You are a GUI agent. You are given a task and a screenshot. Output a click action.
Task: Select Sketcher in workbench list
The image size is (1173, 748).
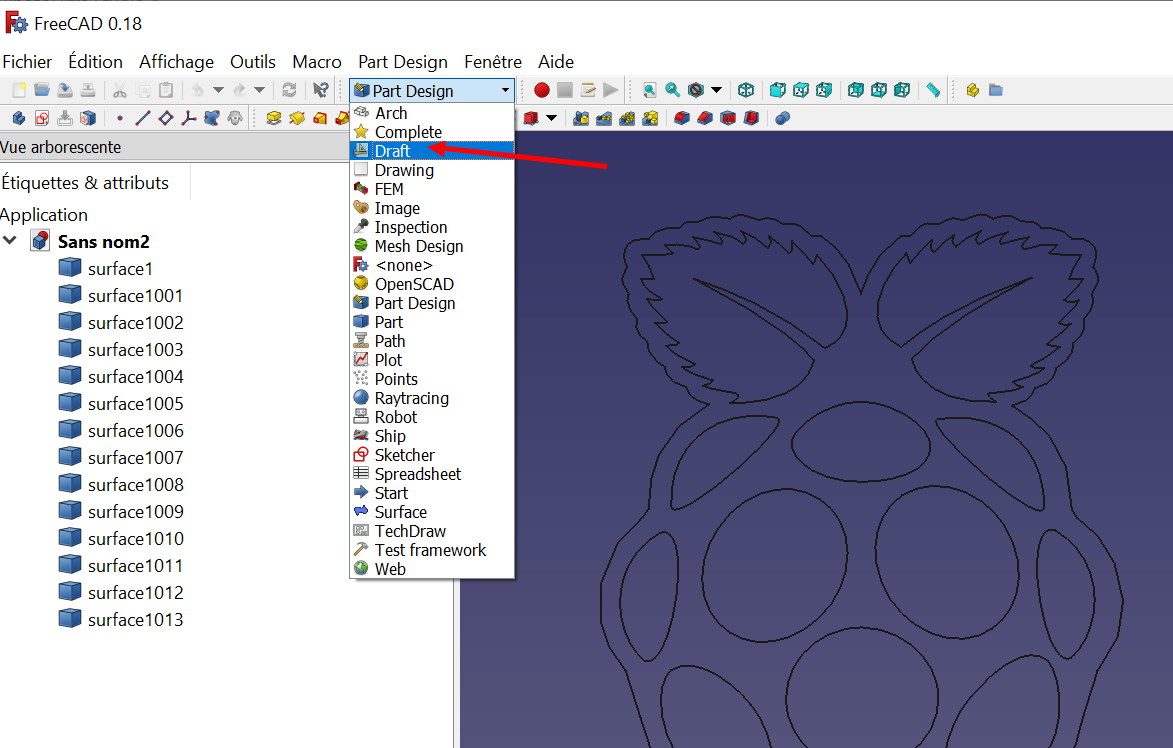pyautogui.click(x=432, y=455)
